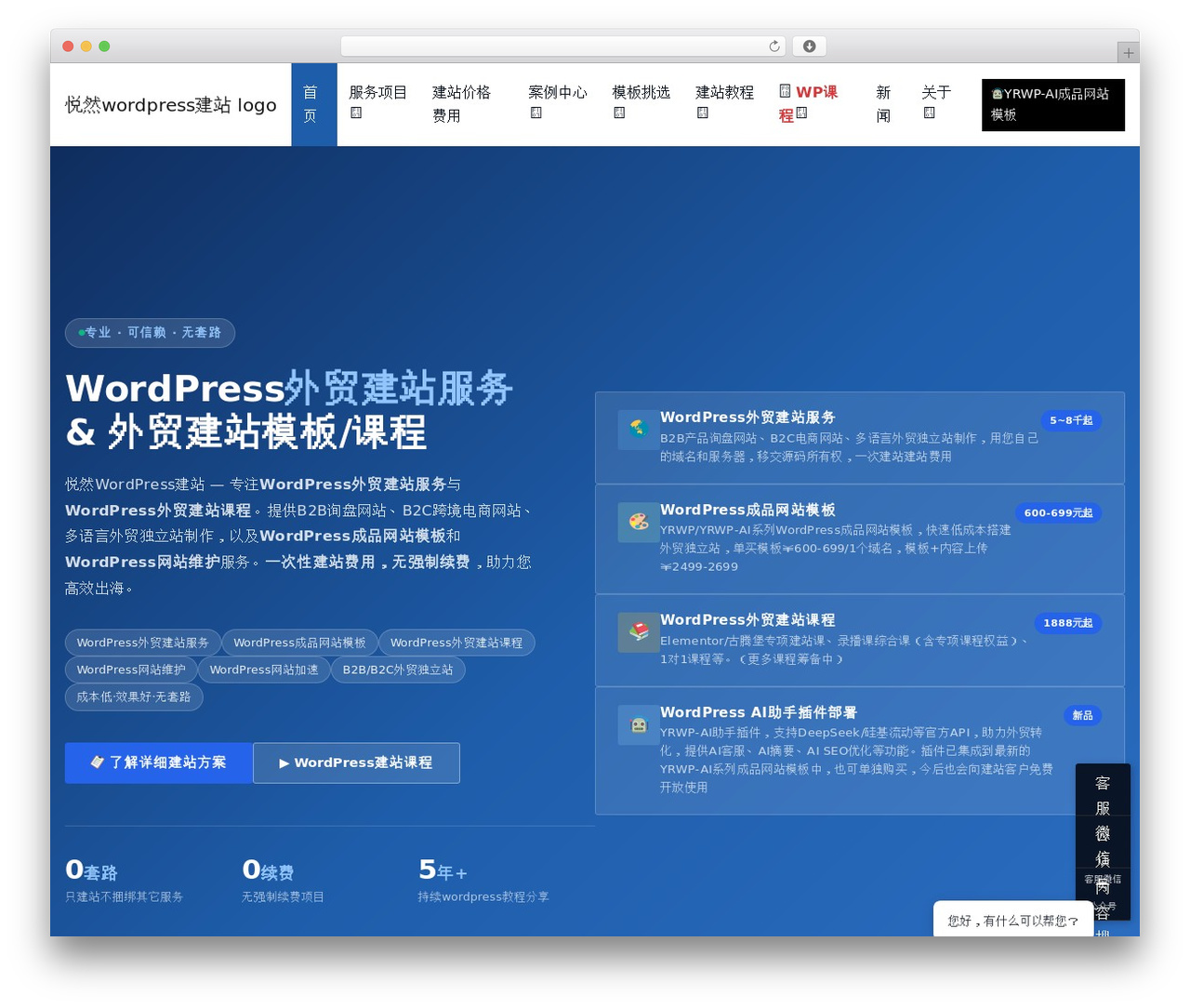Click the 1888元起 price badge
This screenshot has height=1008, width=1190.
point(1067,623)
